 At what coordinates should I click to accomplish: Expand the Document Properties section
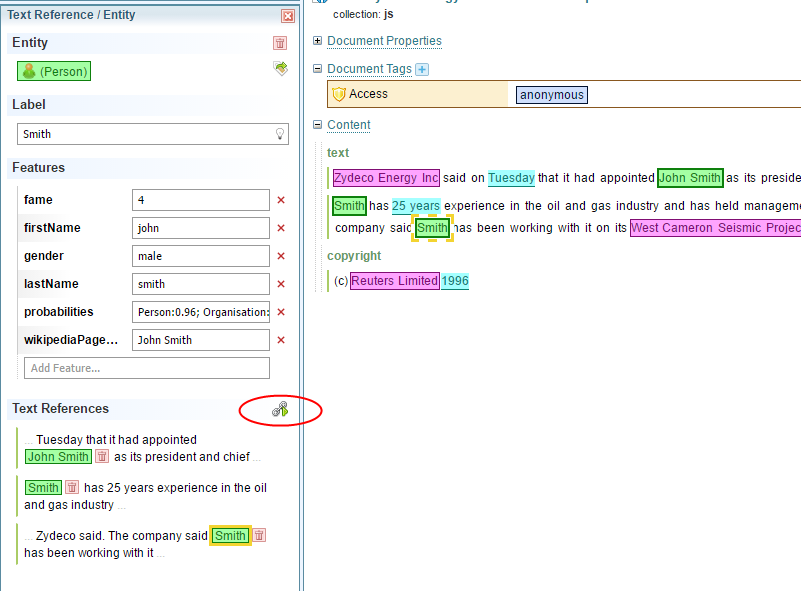318,41
